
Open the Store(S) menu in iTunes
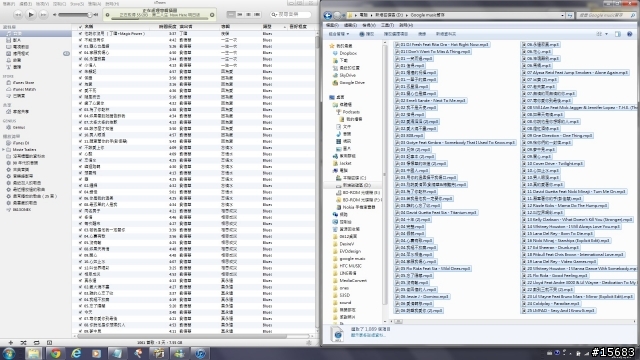(x=77, y=4)
